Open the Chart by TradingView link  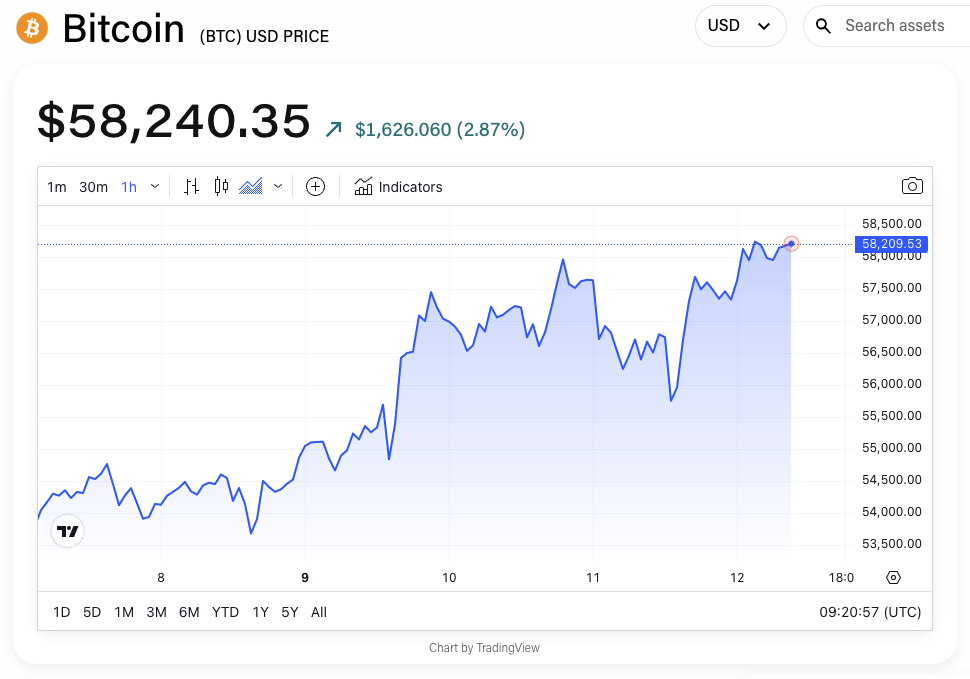pos(484,647)
